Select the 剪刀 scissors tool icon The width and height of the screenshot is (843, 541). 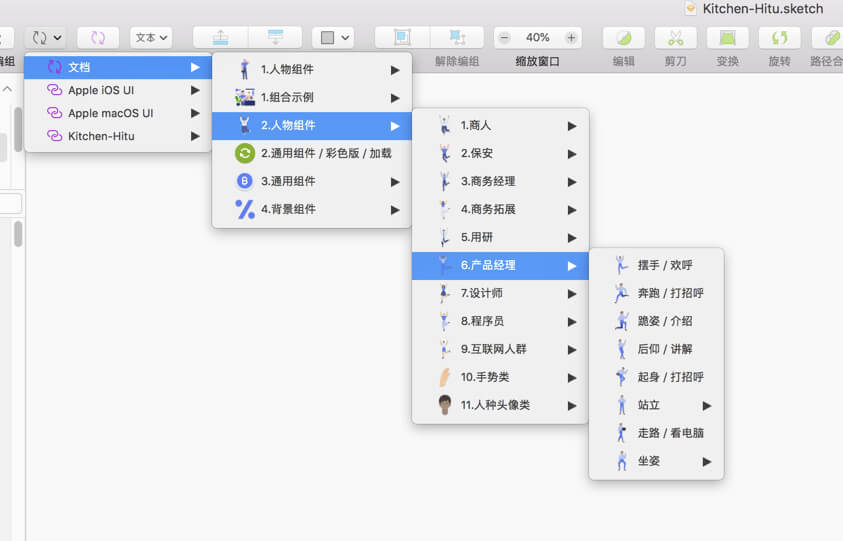click(x=676, y=38)
